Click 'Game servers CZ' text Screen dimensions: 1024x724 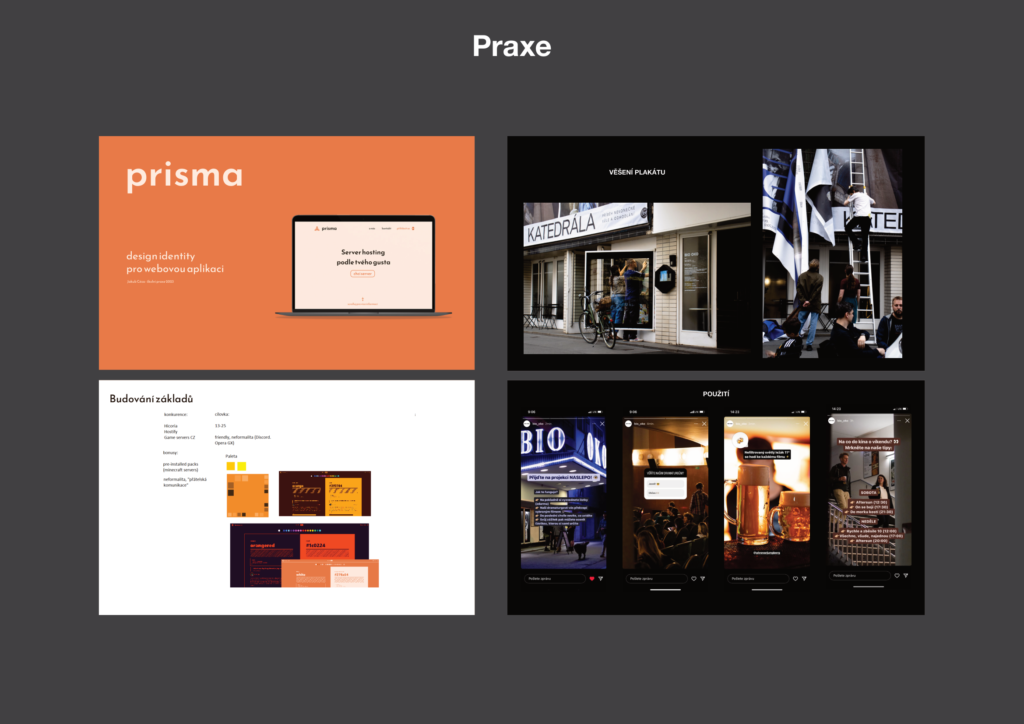180,437
